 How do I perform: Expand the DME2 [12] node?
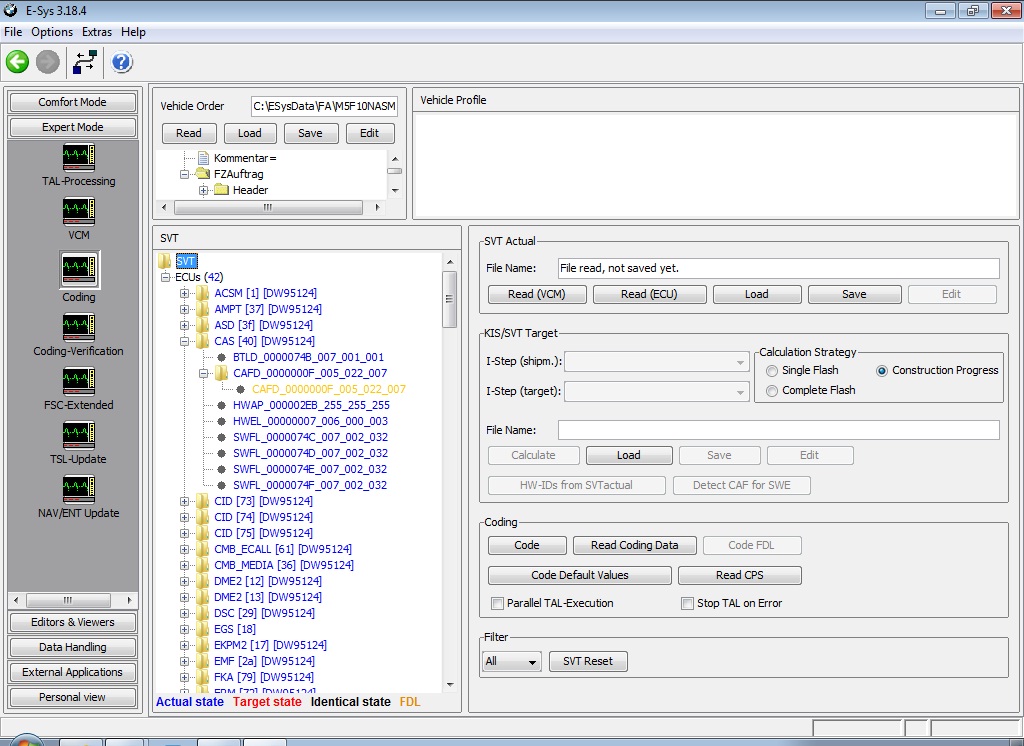pos(184,581)
